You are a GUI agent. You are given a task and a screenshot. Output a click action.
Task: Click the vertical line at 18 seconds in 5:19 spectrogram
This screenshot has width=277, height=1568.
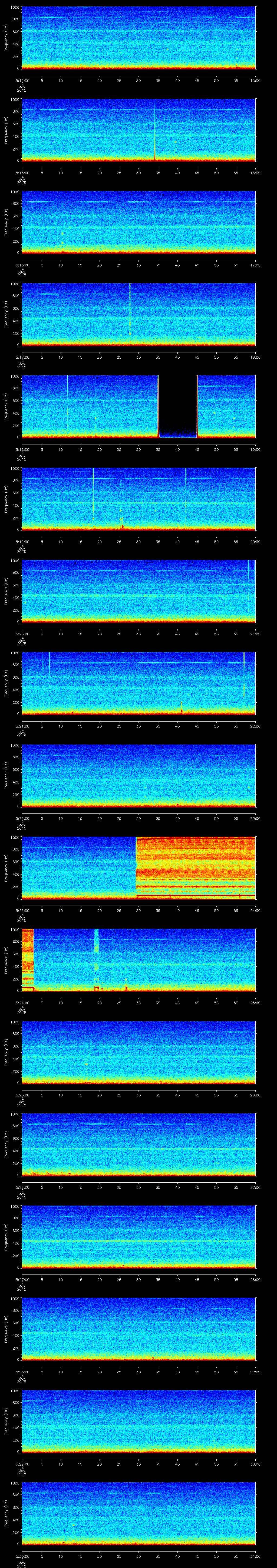tap(93, 494)
